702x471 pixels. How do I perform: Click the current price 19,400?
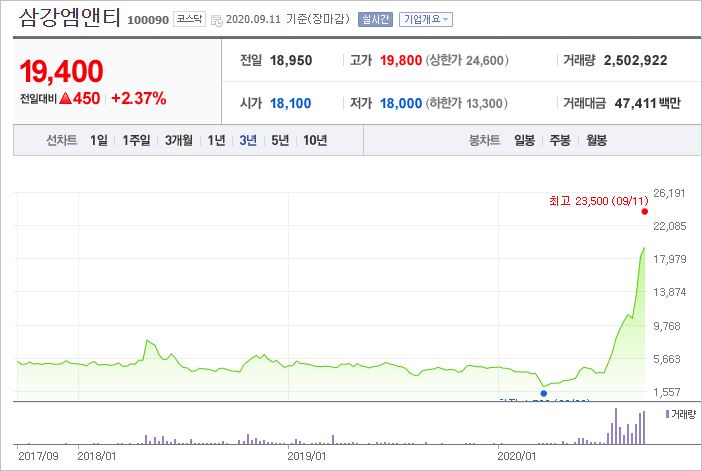point(61,71)
